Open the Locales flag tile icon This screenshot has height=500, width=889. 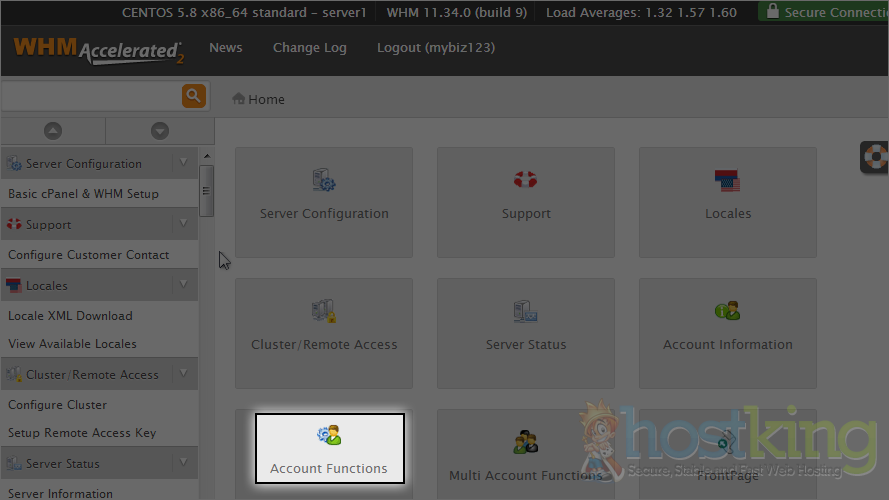pyautogui.click(x=727, y=181)
